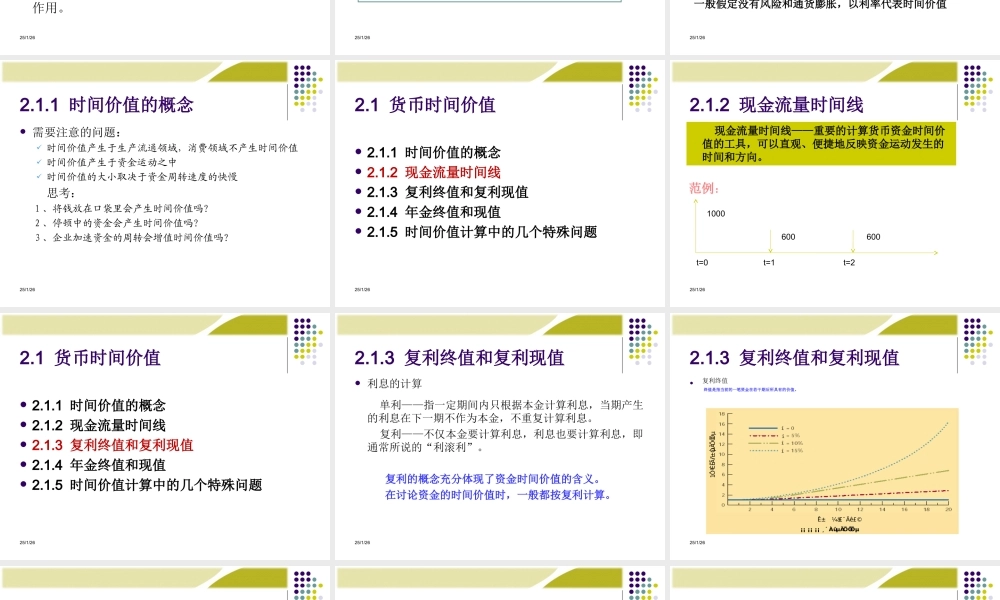Toggle the checkmark beside 时间价值产生于资金运动之中
The width and height of the screenshot is (1000, 600).
click(x=39, y=162)
